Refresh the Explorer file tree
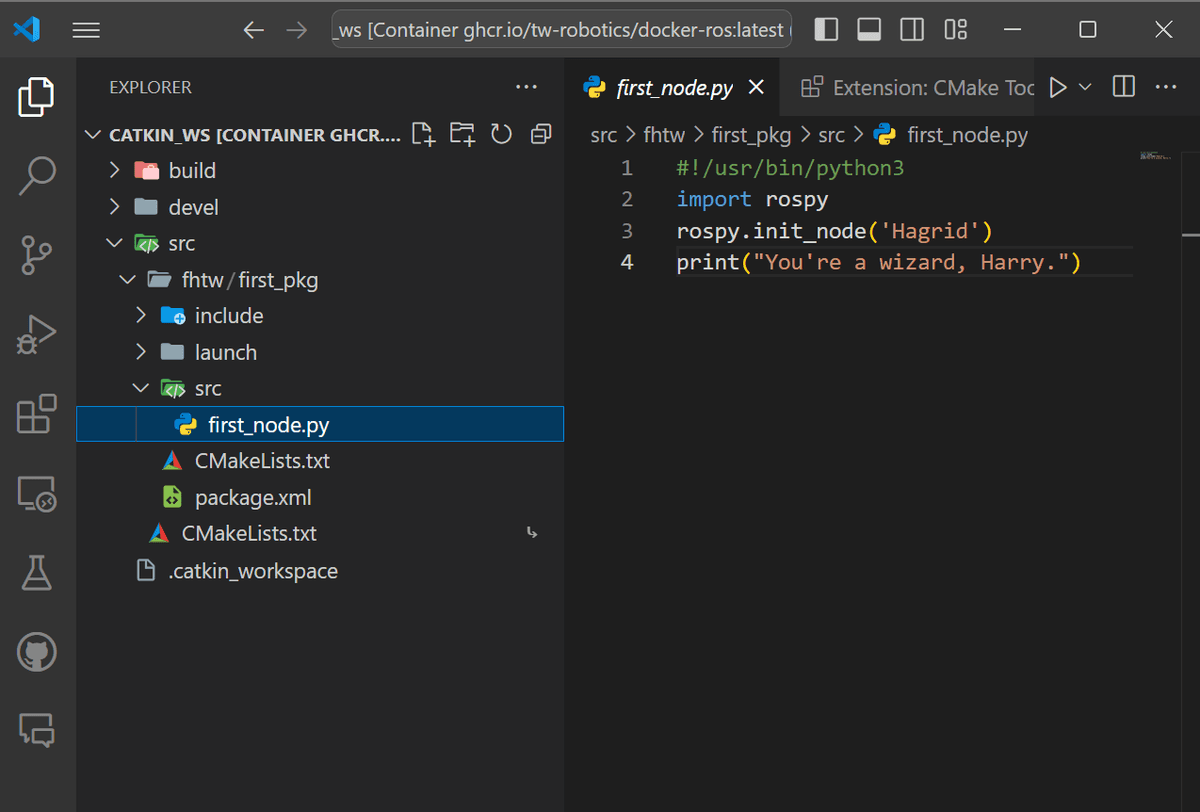This screenshot has width=1200, height=812. point(502,134)
